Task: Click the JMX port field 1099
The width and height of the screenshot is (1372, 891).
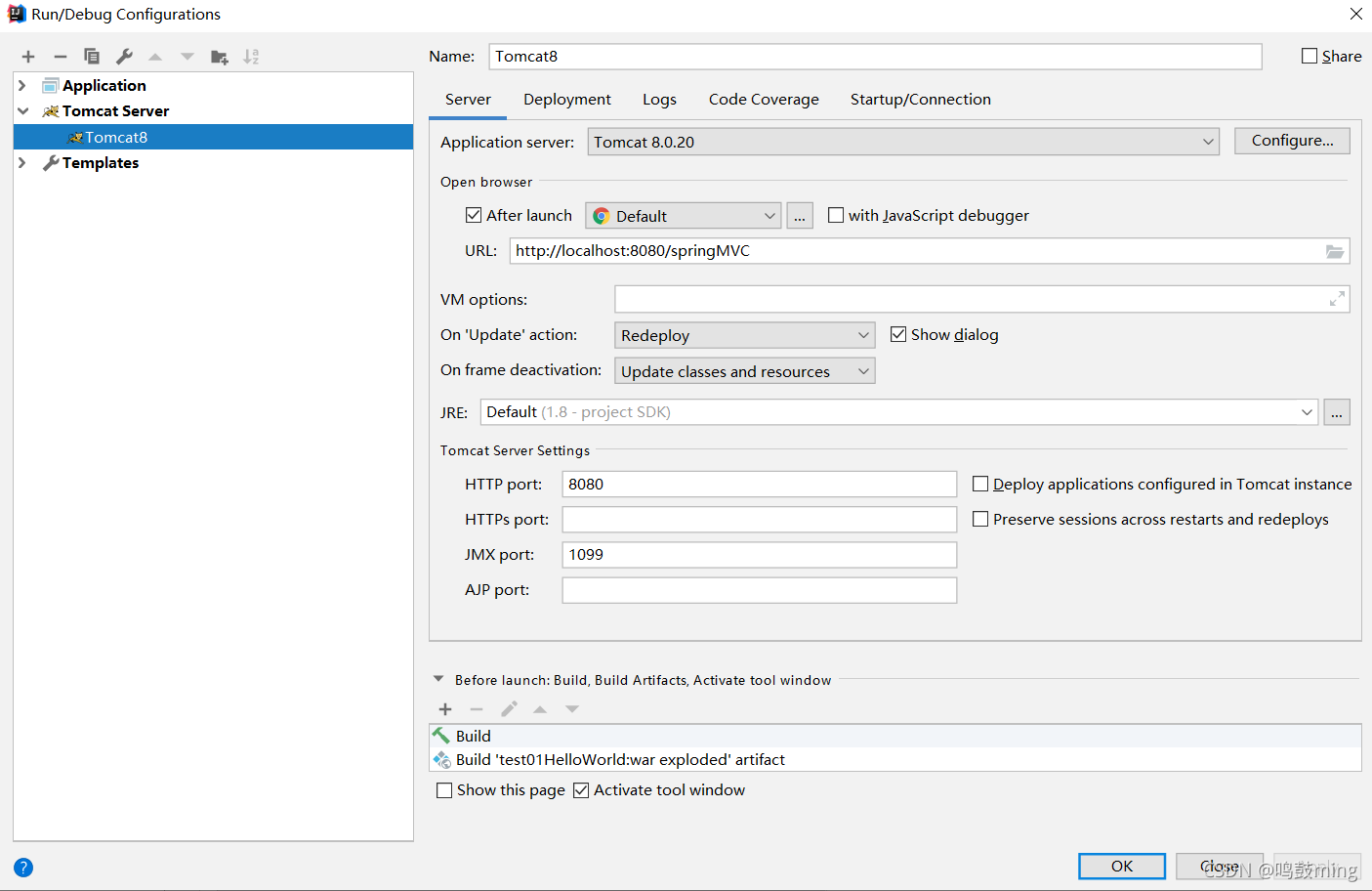Action: point(759,555)
